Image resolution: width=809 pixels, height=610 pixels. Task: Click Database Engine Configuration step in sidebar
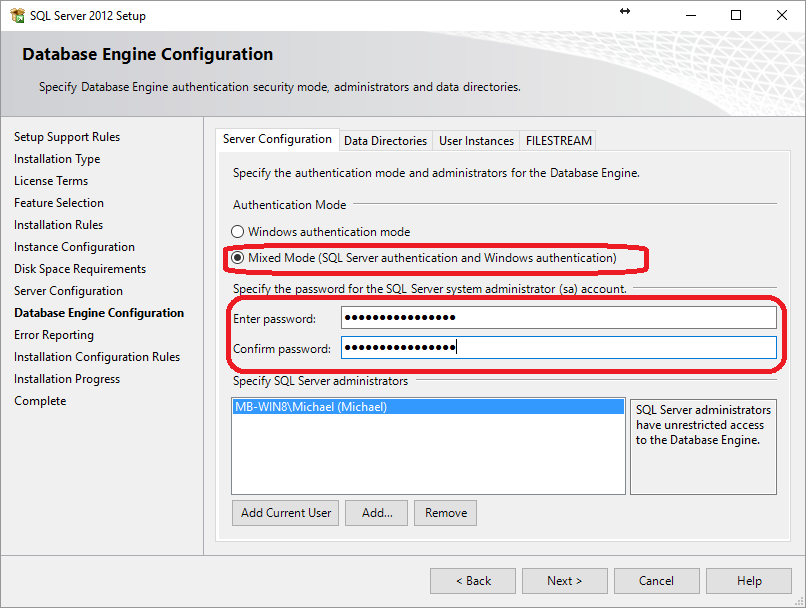[99, 313]
